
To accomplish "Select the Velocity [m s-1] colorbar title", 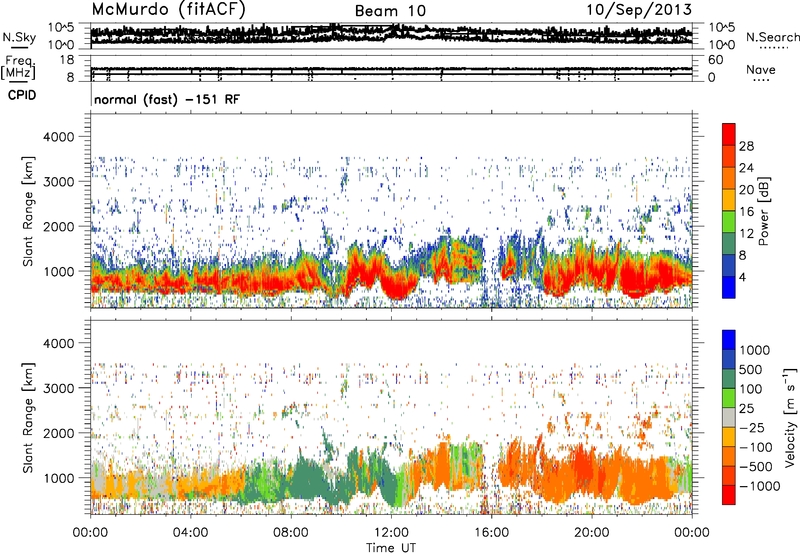I will [790, 417].
